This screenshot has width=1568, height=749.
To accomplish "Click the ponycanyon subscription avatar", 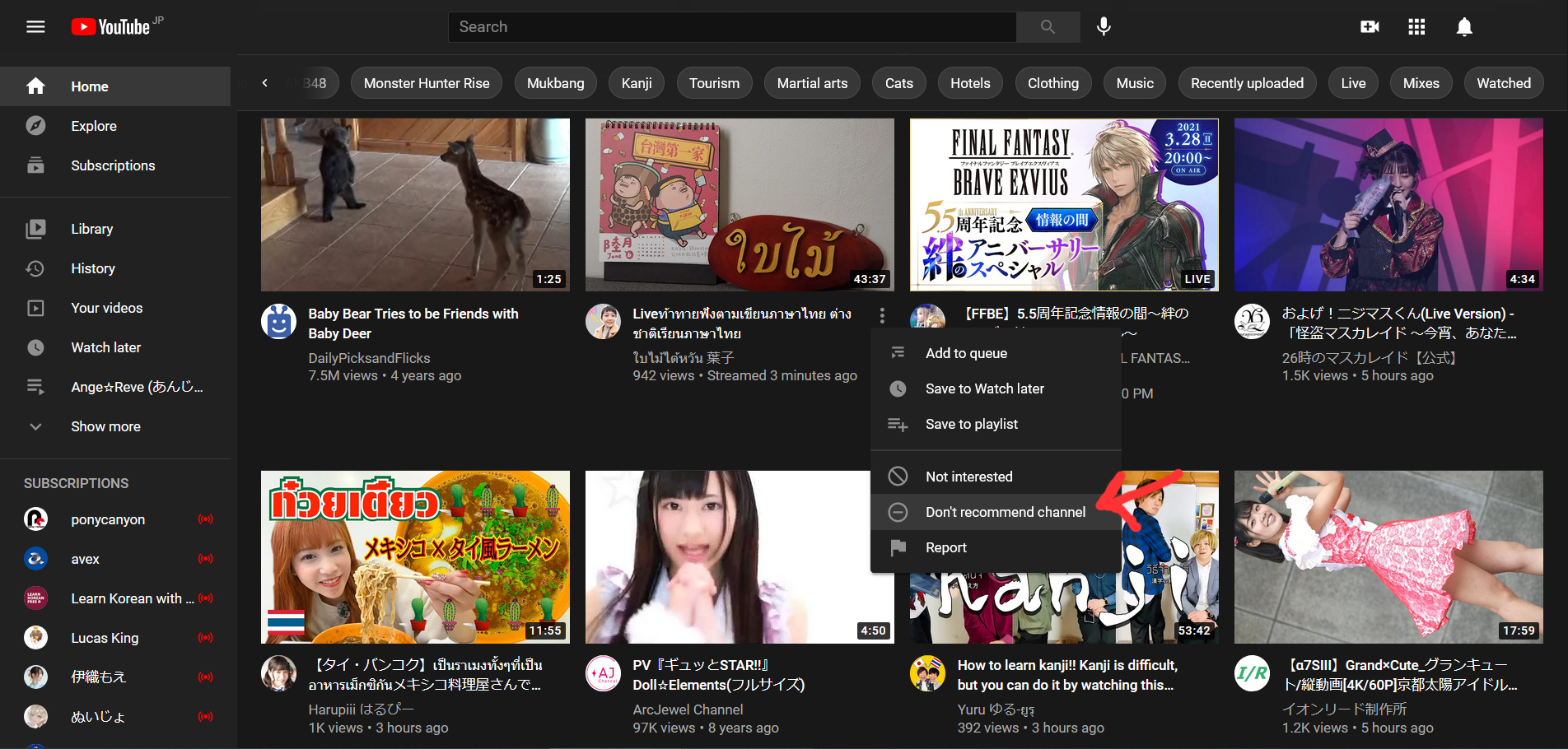I will pos(35,519).
